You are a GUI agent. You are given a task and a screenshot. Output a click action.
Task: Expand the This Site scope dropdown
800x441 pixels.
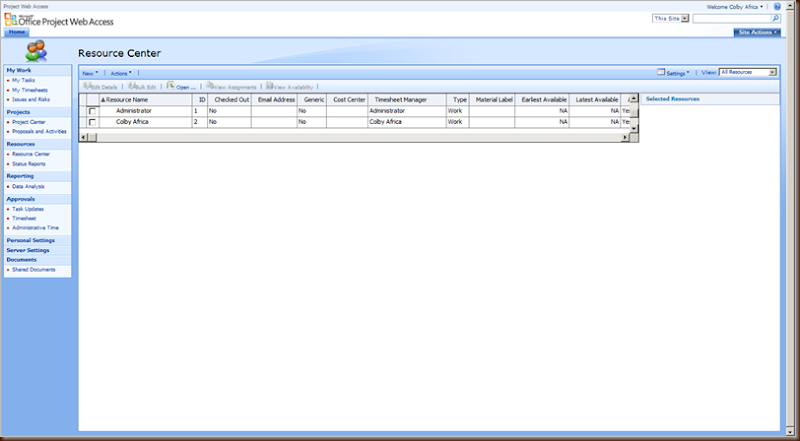[x=670, y=18]
